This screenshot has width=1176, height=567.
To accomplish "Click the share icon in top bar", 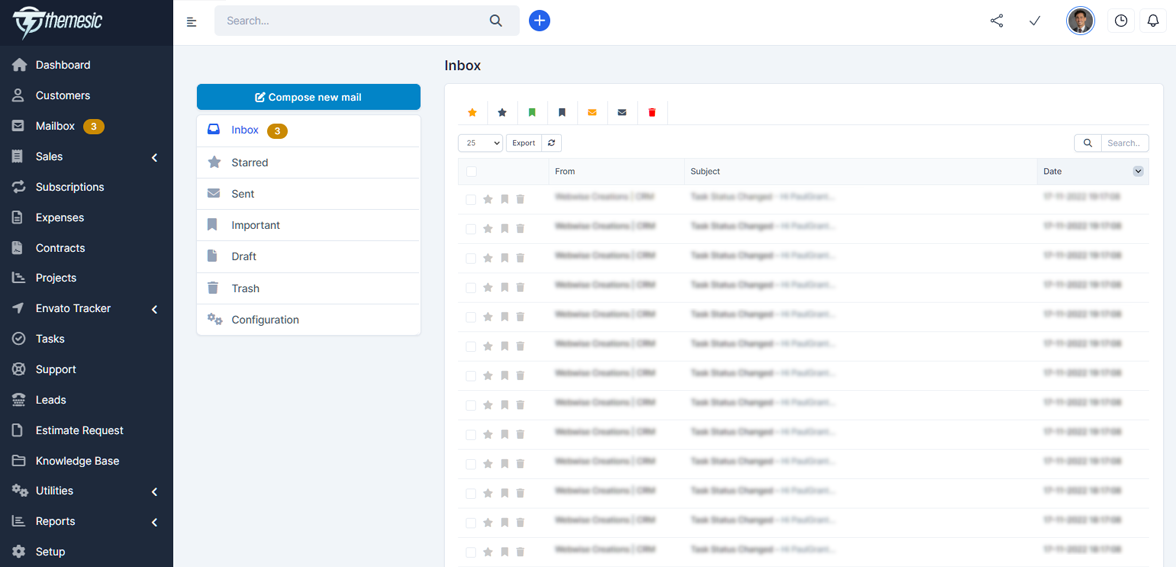I will click(996, 21).
